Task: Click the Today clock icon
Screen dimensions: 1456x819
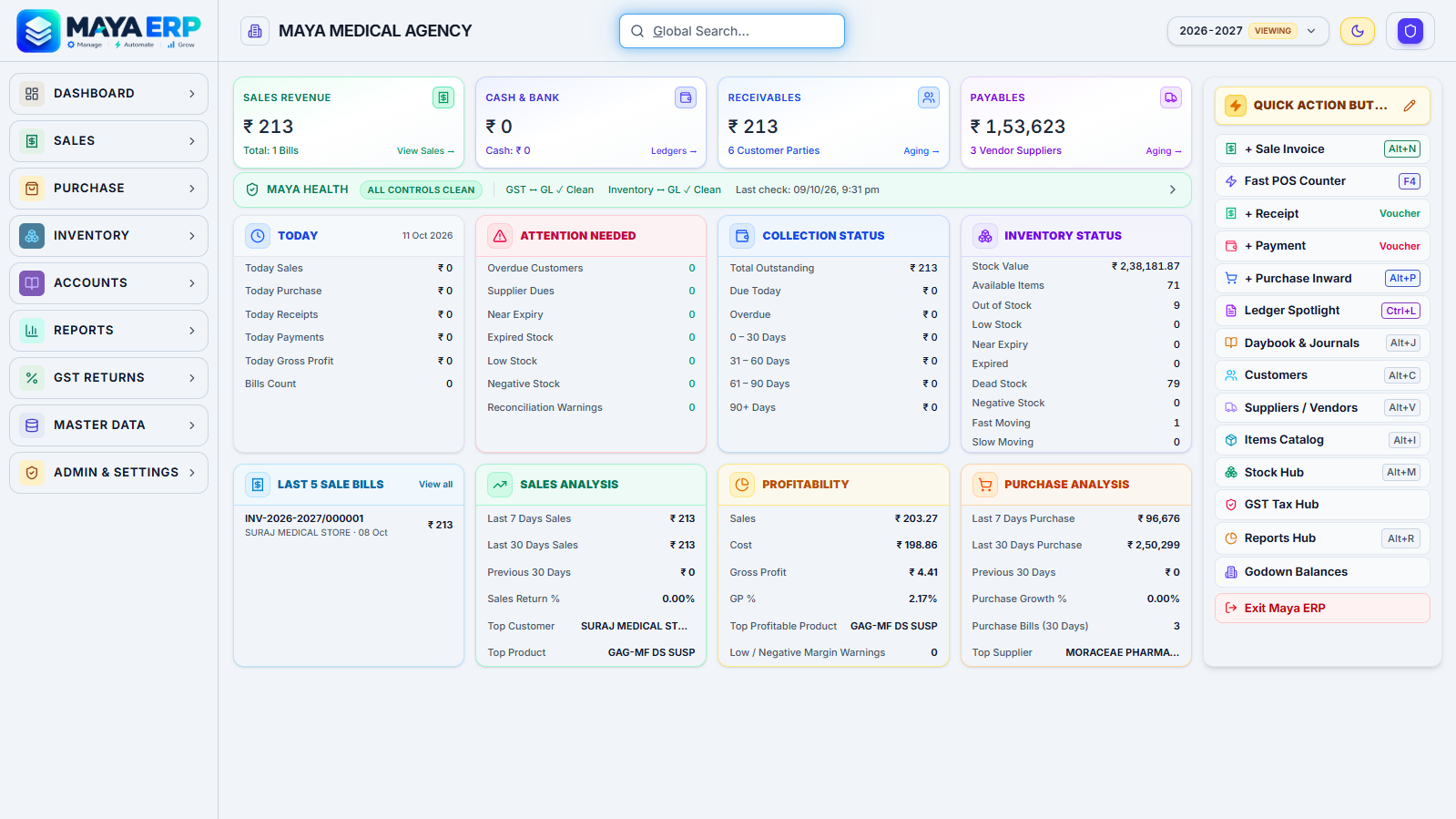Action: click(x=258, y=236)
